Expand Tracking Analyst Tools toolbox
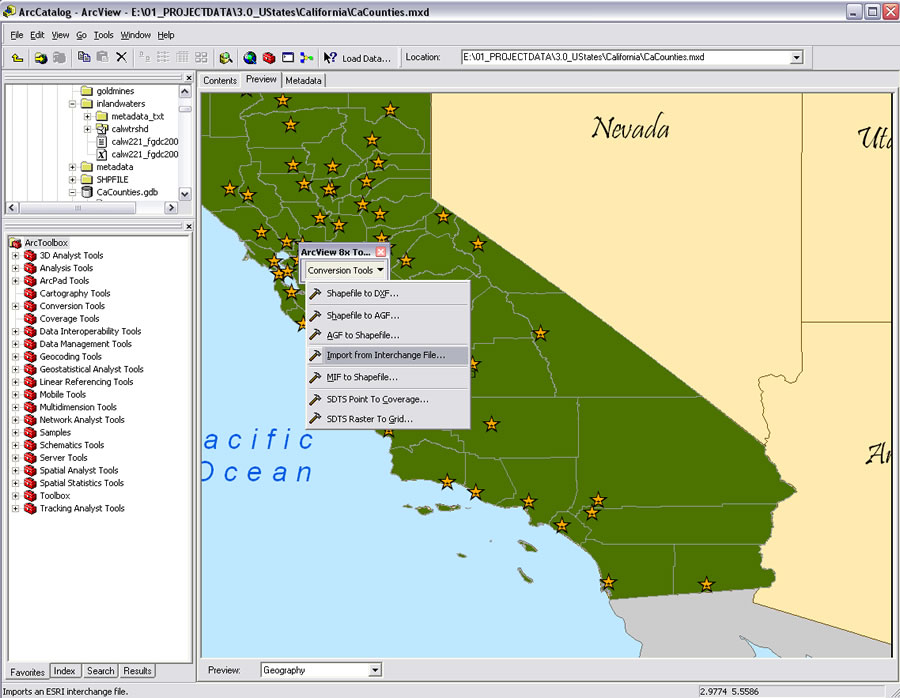The image size is (900, 698). point(15,508)
